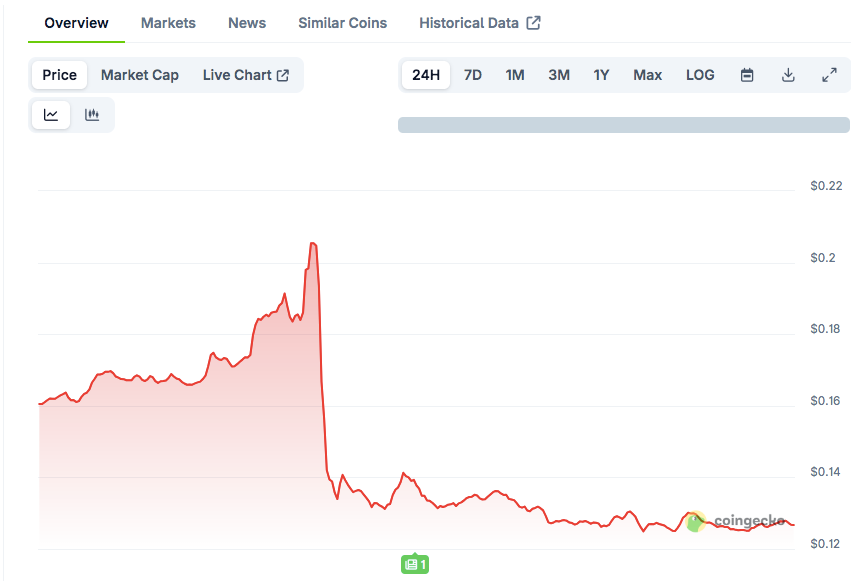The image size is (859, 581).
Task: Go to the Similar Coins tab
Action: (342, 23)
